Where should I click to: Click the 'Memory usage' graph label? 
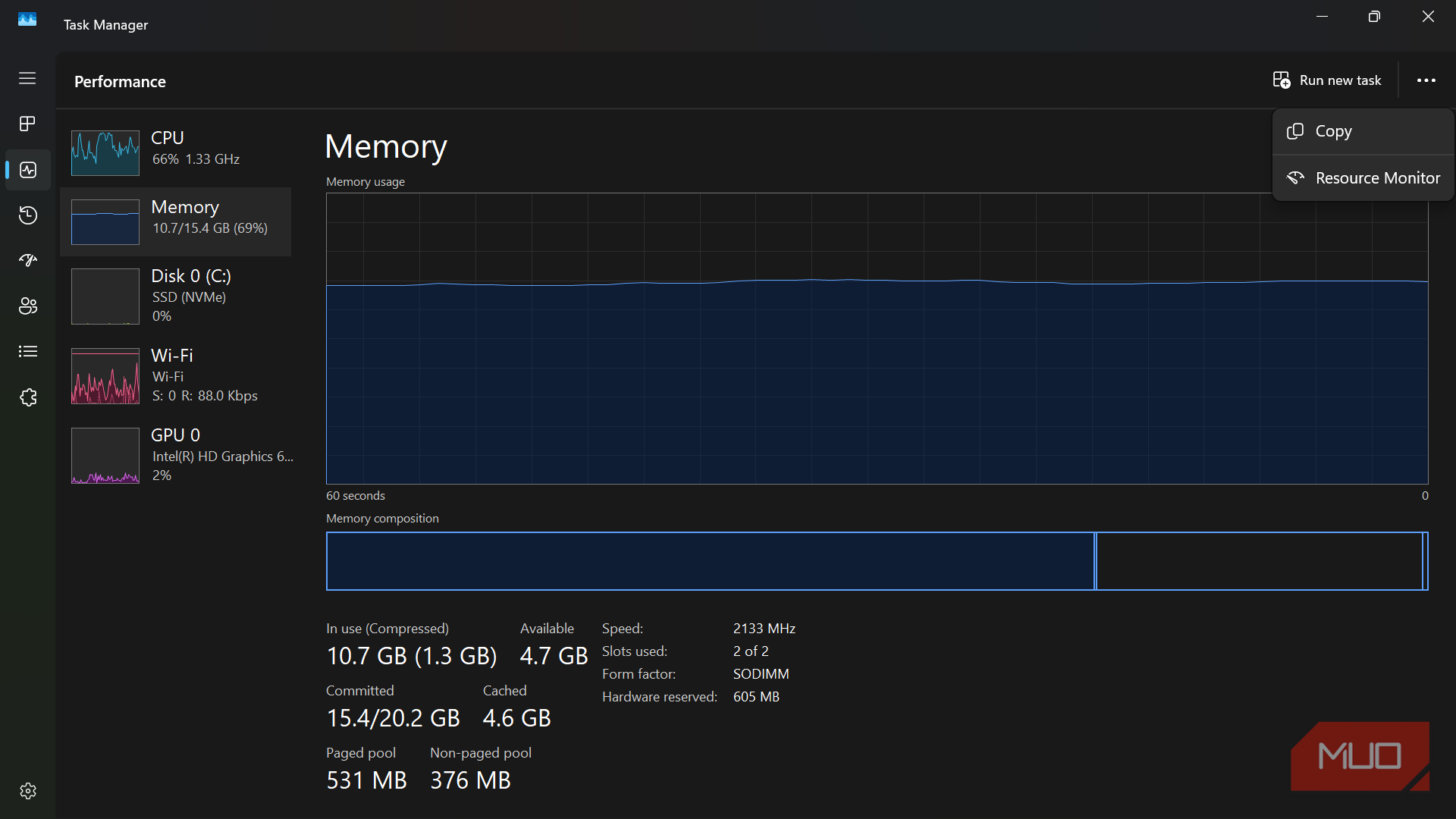pyautogui.click(x=366, y=182)
